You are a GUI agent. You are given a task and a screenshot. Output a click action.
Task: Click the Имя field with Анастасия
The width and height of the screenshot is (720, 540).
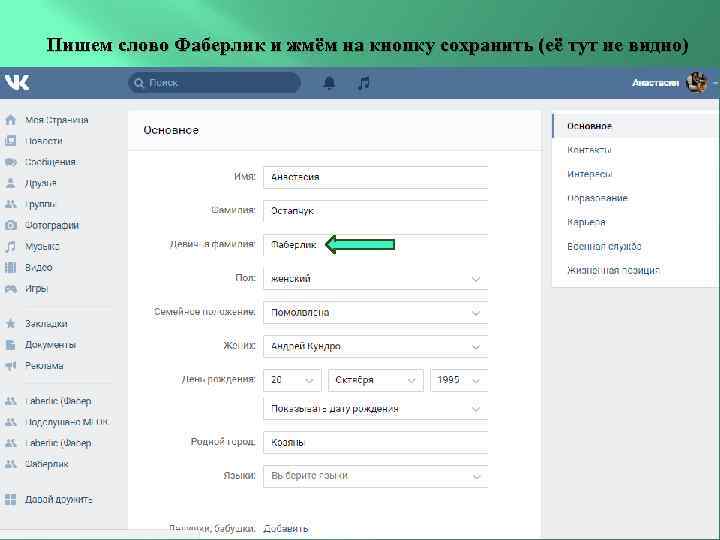(376, 177)
